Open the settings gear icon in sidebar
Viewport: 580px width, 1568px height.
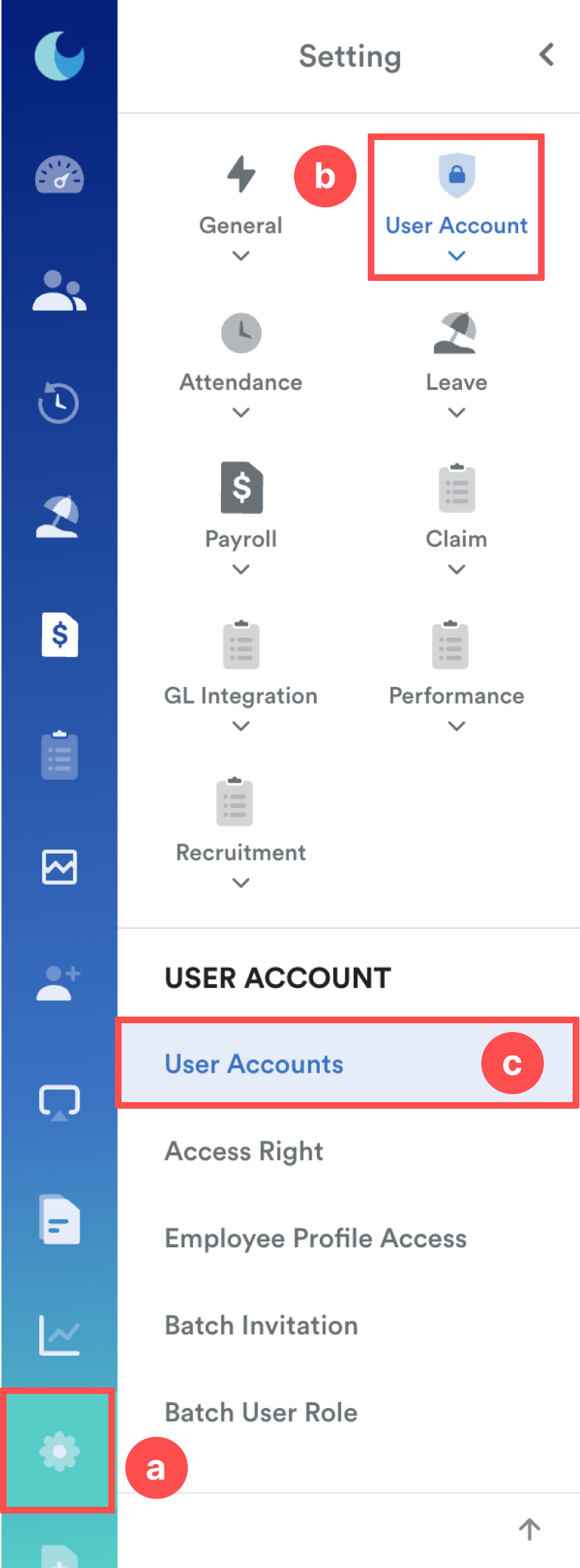tap(60, 1451)
